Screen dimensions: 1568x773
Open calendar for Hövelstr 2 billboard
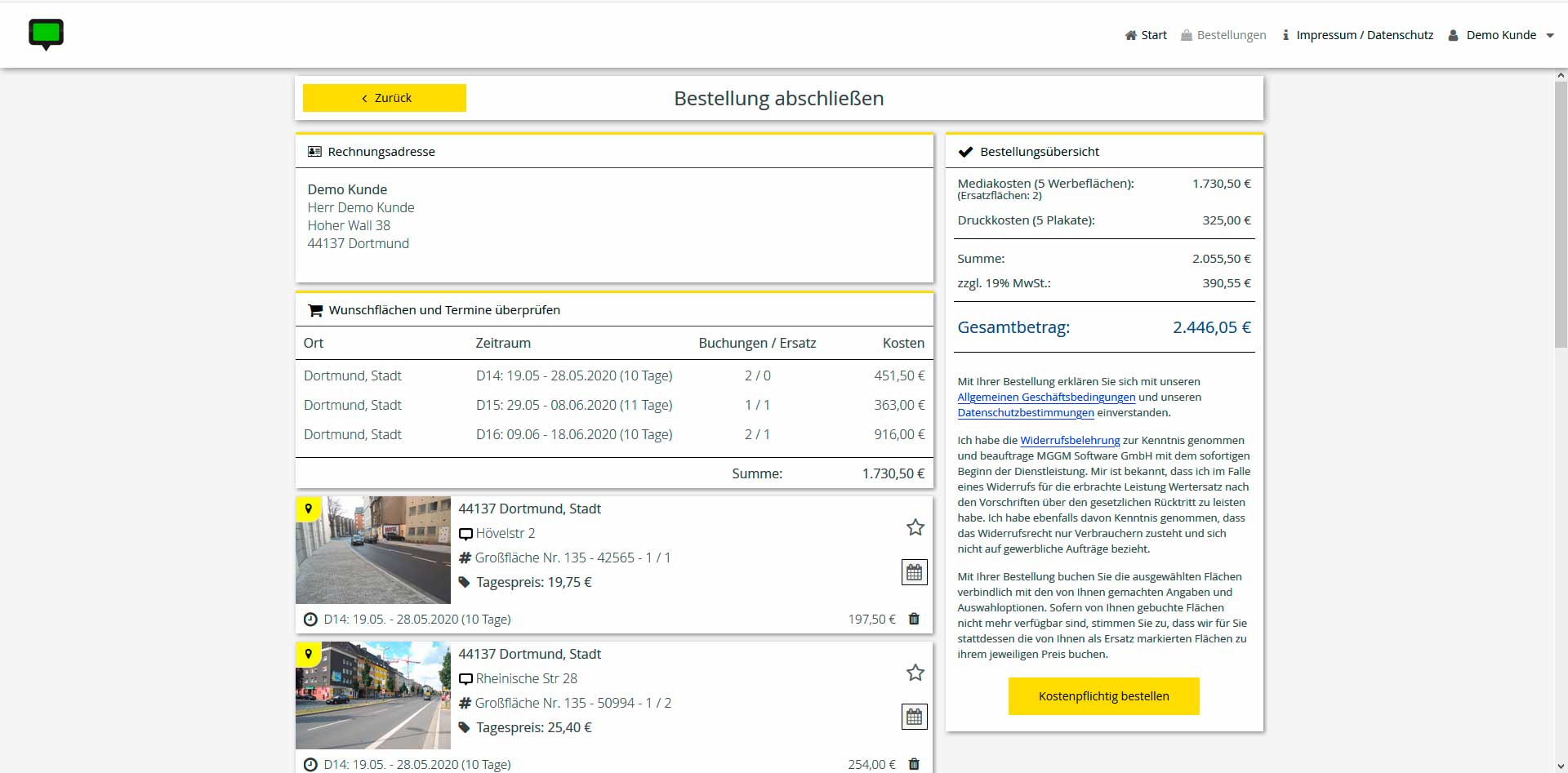[x=915, y=572]
